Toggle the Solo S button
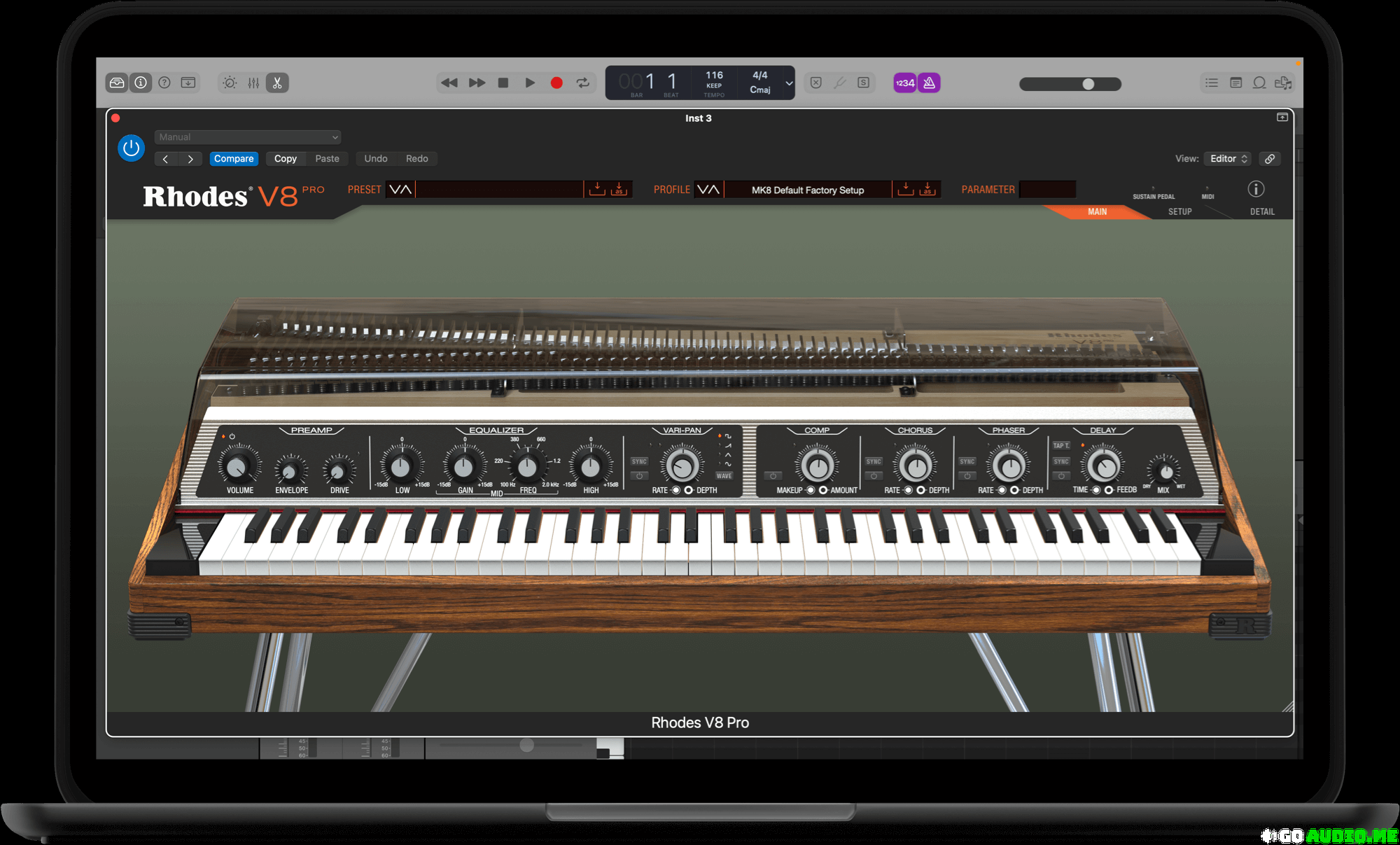Screen dimensions: 1400x845 tap(864, 83)
